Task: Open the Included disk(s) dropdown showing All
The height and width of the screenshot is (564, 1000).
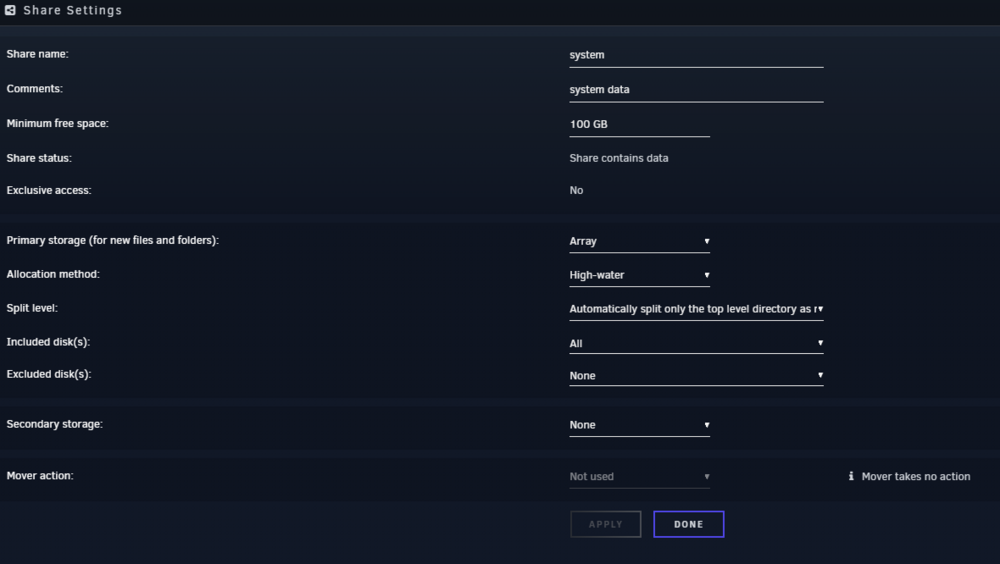Action: coord(696,343)
